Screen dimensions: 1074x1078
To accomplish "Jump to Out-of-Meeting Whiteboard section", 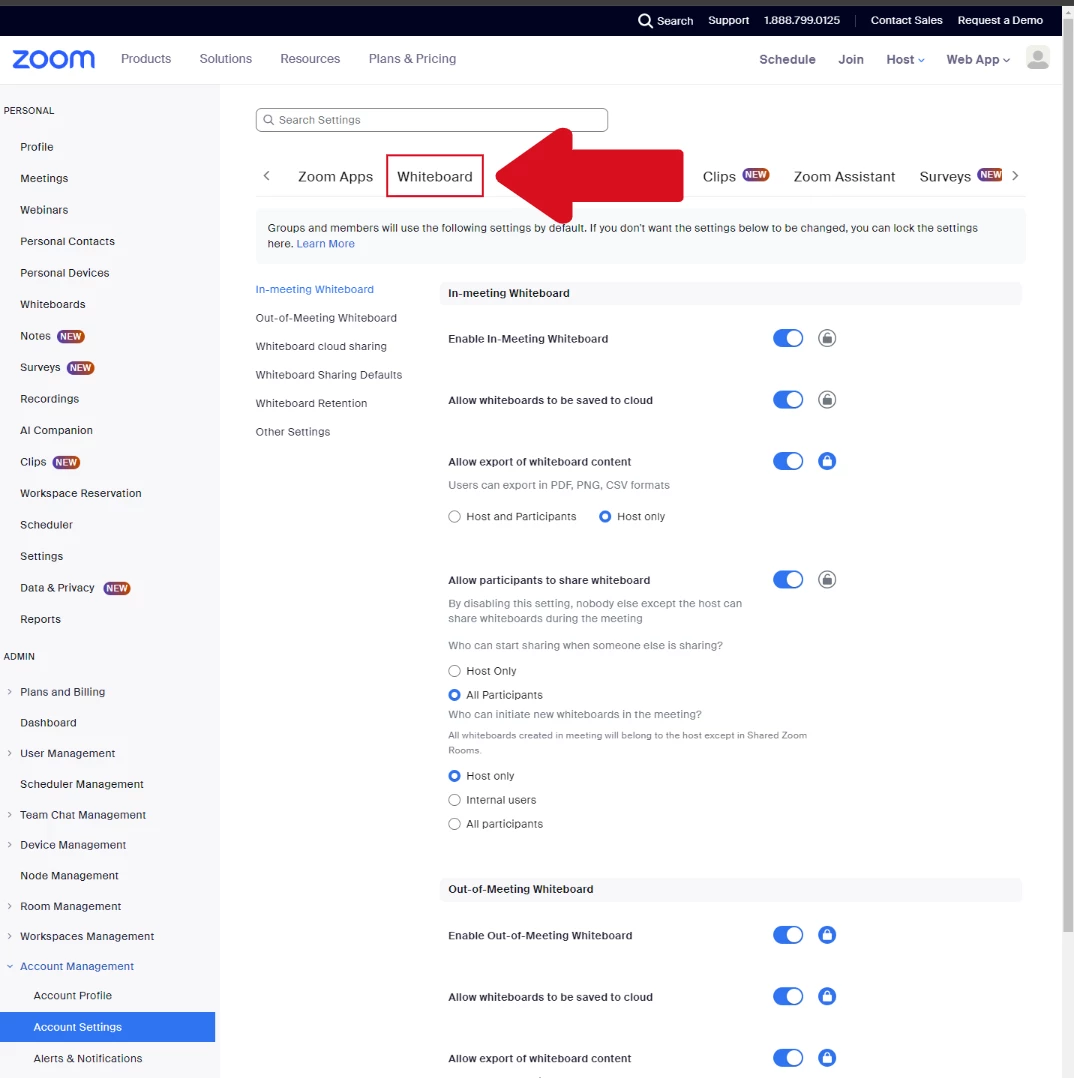I will [x=326, y=318].
